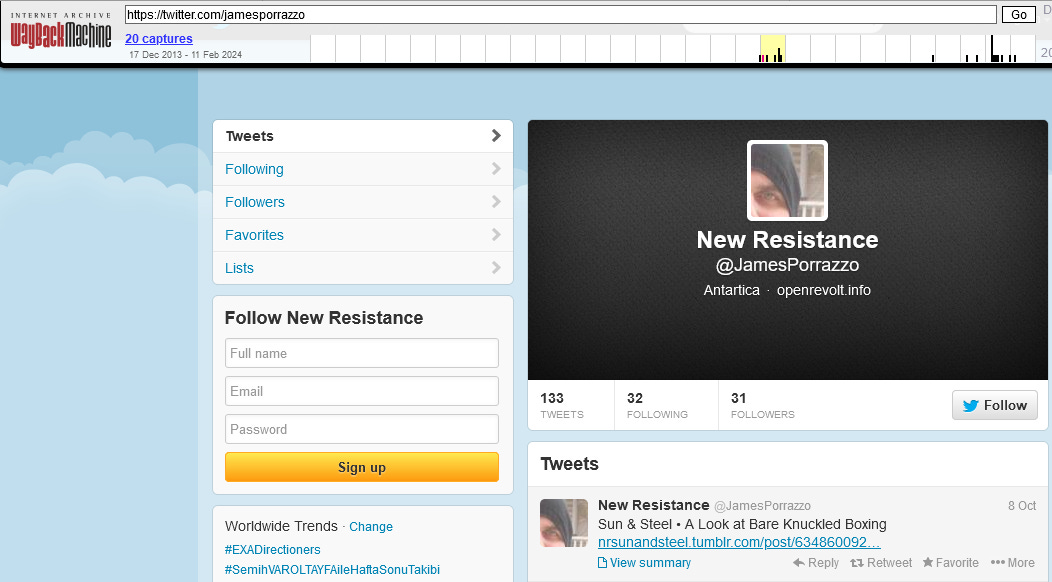Click the @JamesPorrazzo handle in the tweet
1052x582 pixels.
(762, 506)
